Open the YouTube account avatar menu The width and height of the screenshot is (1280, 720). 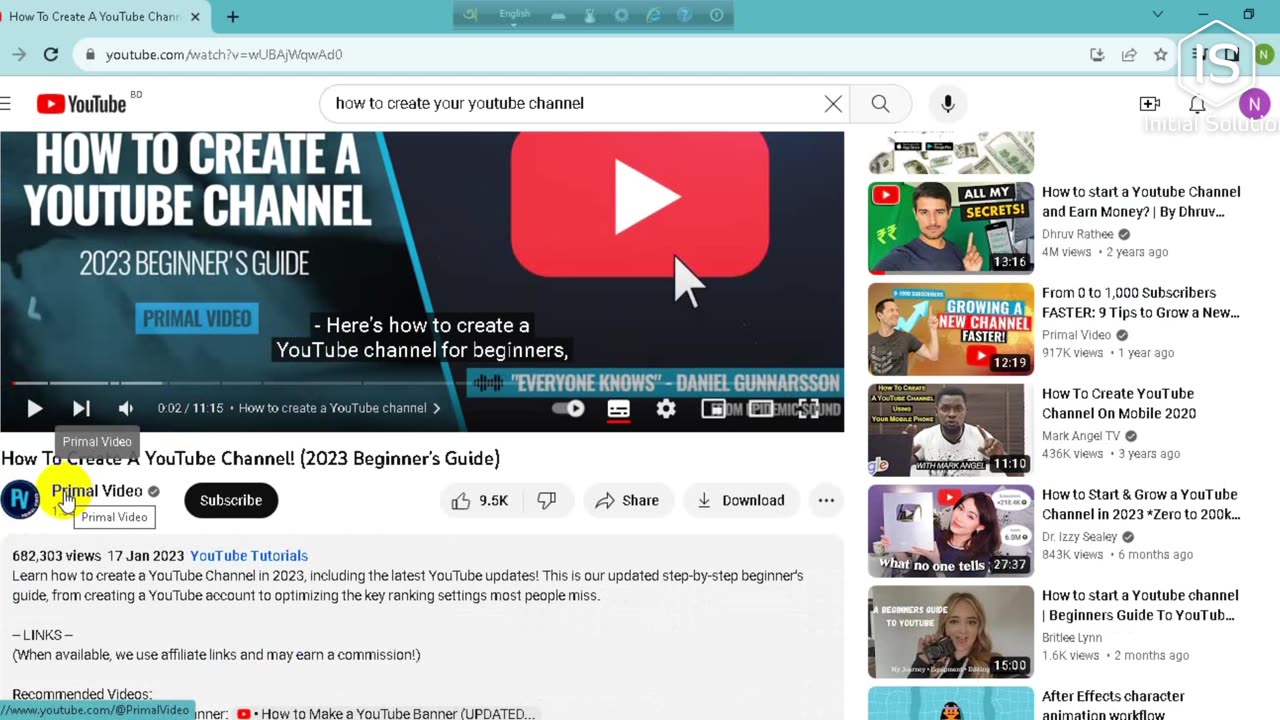coord(1254,103)
